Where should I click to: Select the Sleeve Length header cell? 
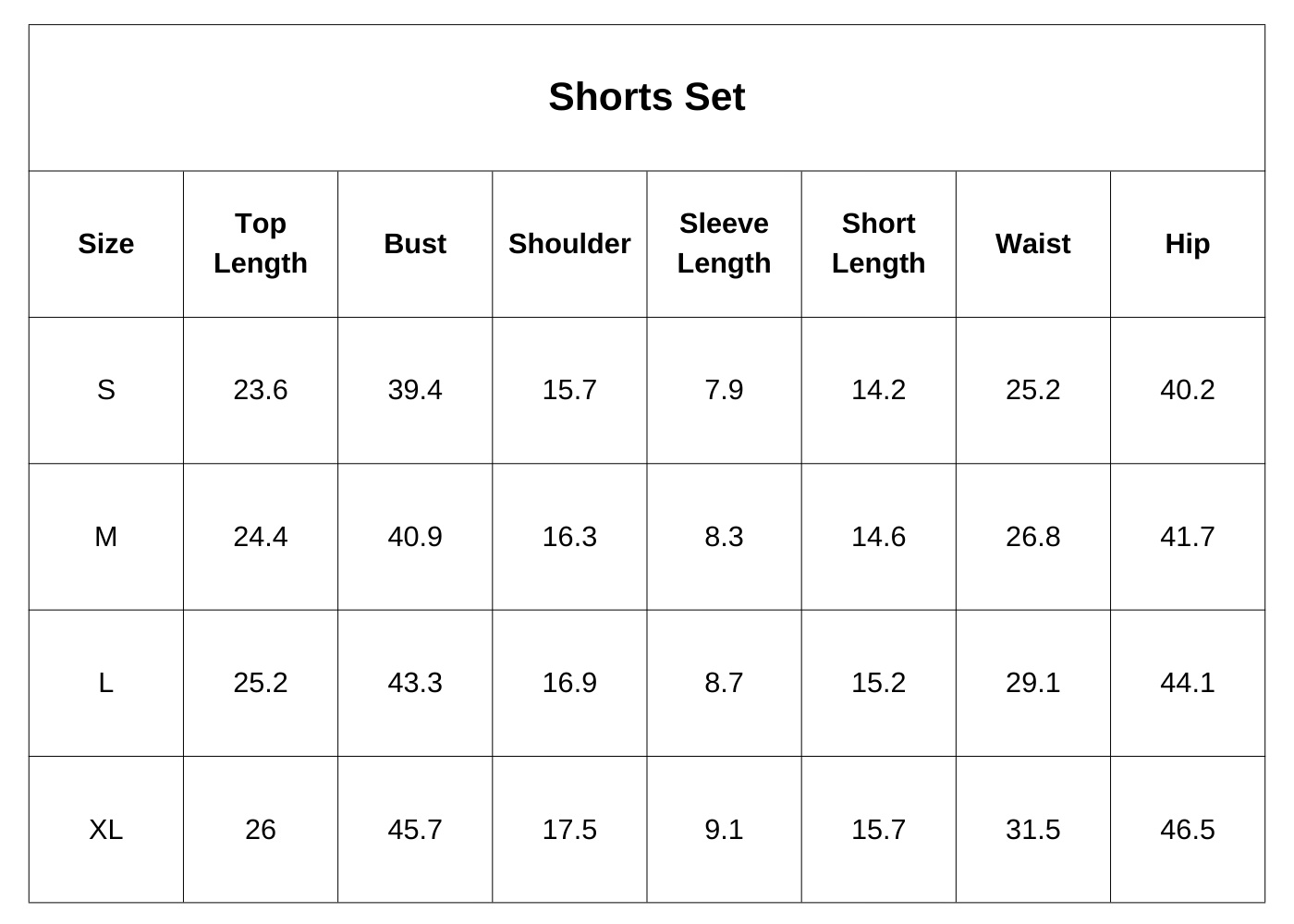pyautogui.click(x=724, y=243)
